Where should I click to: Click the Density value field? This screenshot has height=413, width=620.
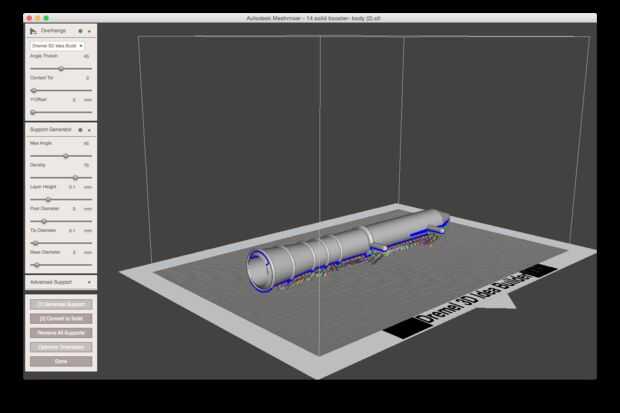coord(86,165)
